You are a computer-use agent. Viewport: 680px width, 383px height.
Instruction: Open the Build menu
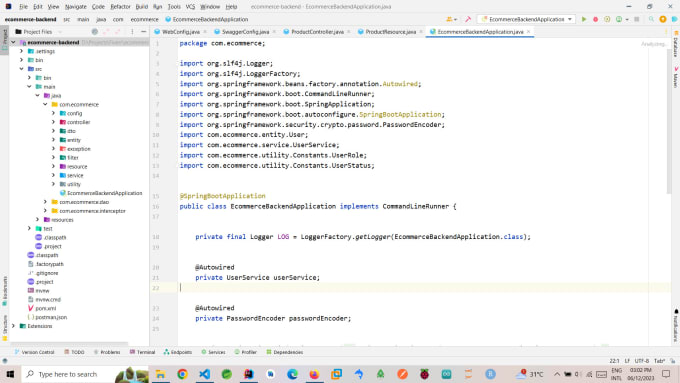(141, 7)
